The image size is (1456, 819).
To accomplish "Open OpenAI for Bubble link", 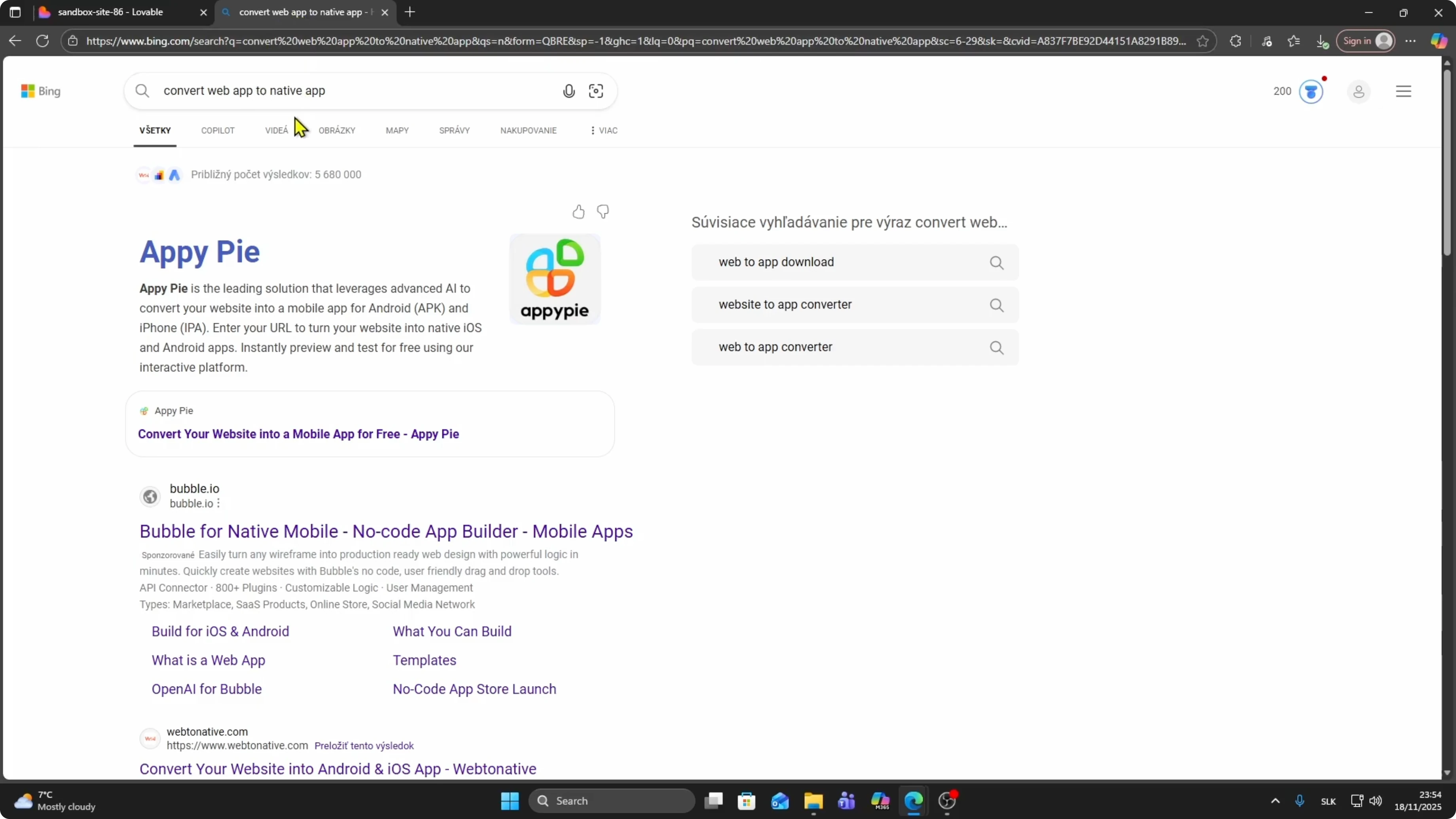I will pos(206,689).
